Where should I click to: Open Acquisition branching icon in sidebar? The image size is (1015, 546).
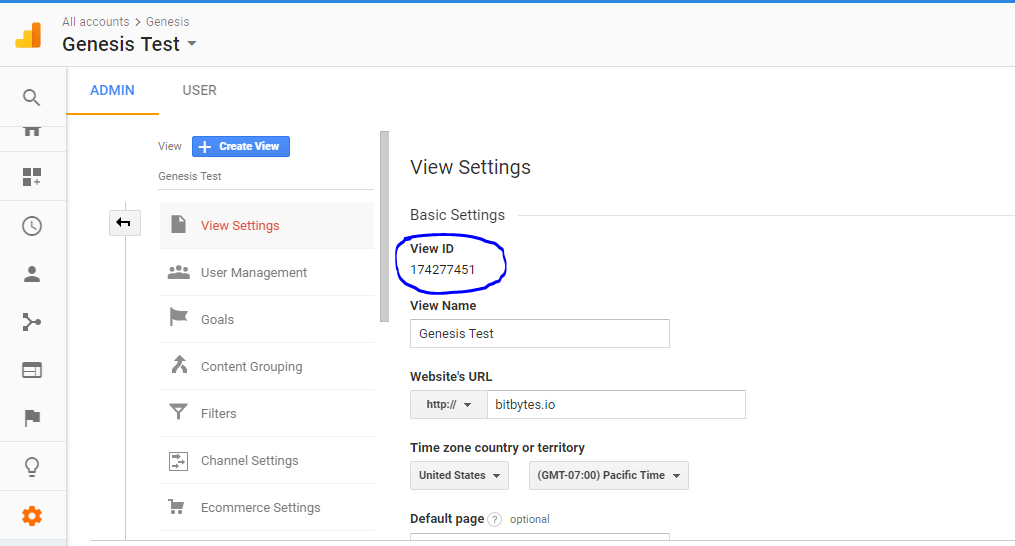coord(32,322)
